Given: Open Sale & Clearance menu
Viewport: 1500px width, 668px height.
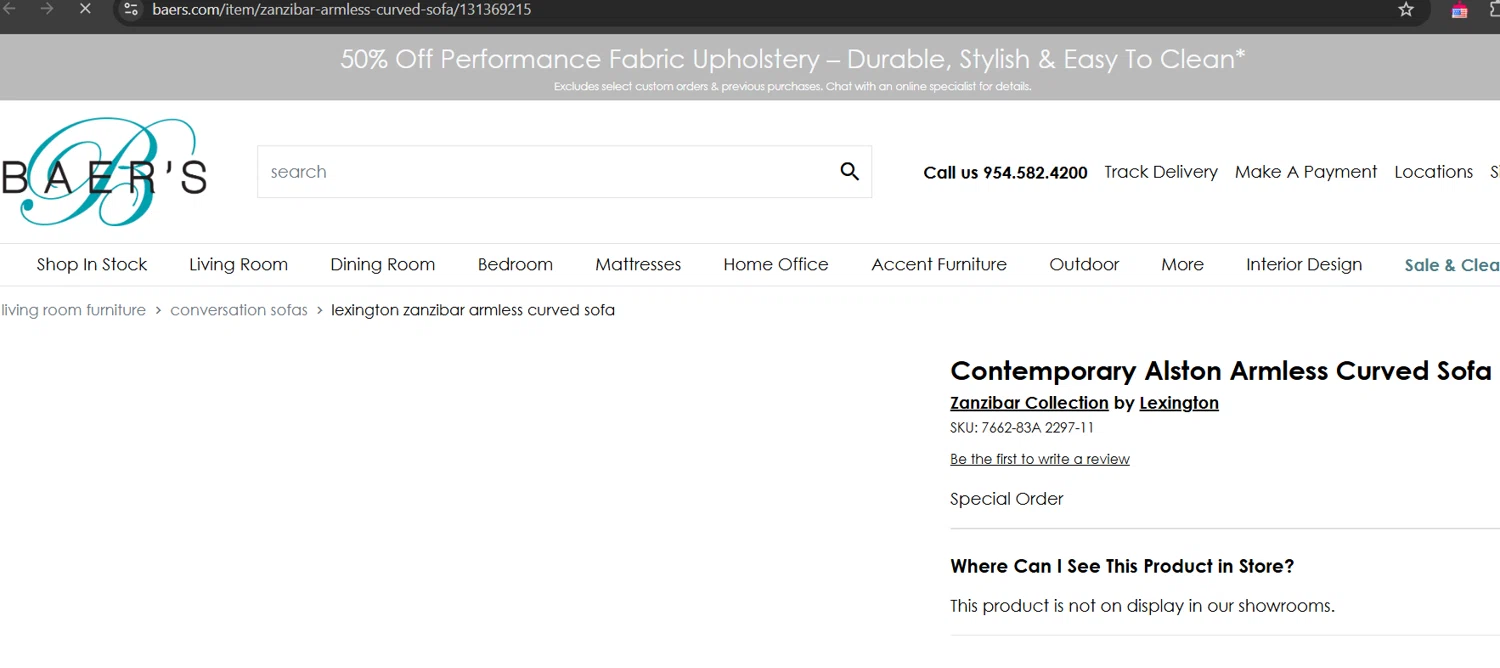Looking at the screenshot, I should click(1452, 265).
